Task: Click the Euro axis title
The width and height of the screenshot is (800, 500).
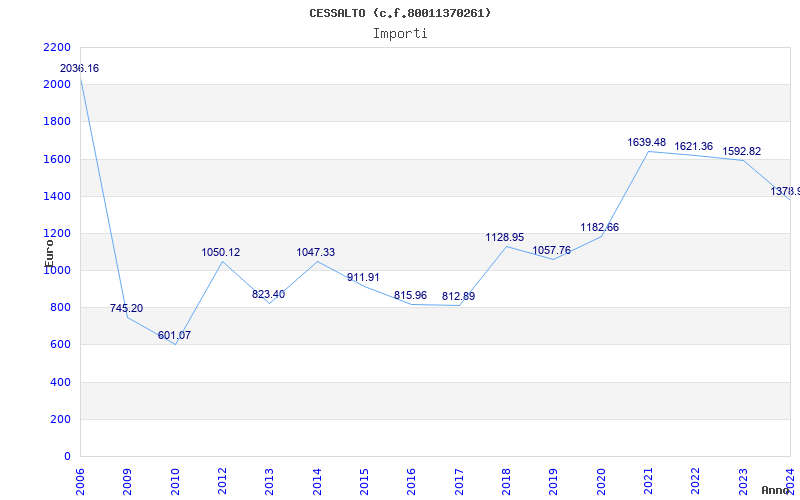Action: (49, 254)
